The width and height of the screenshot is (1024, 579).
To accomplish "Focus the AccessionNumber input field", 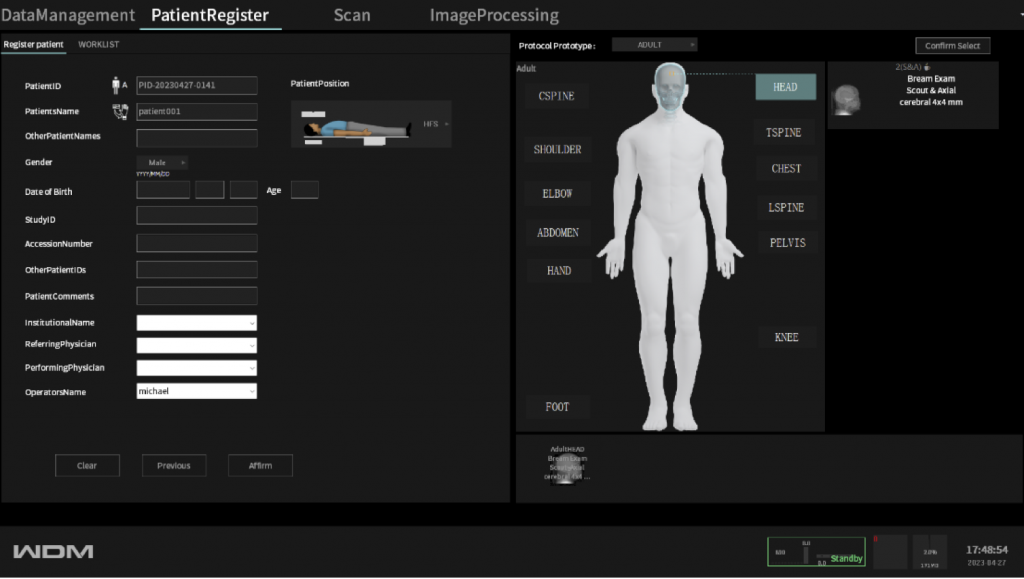I will [197, 243].
